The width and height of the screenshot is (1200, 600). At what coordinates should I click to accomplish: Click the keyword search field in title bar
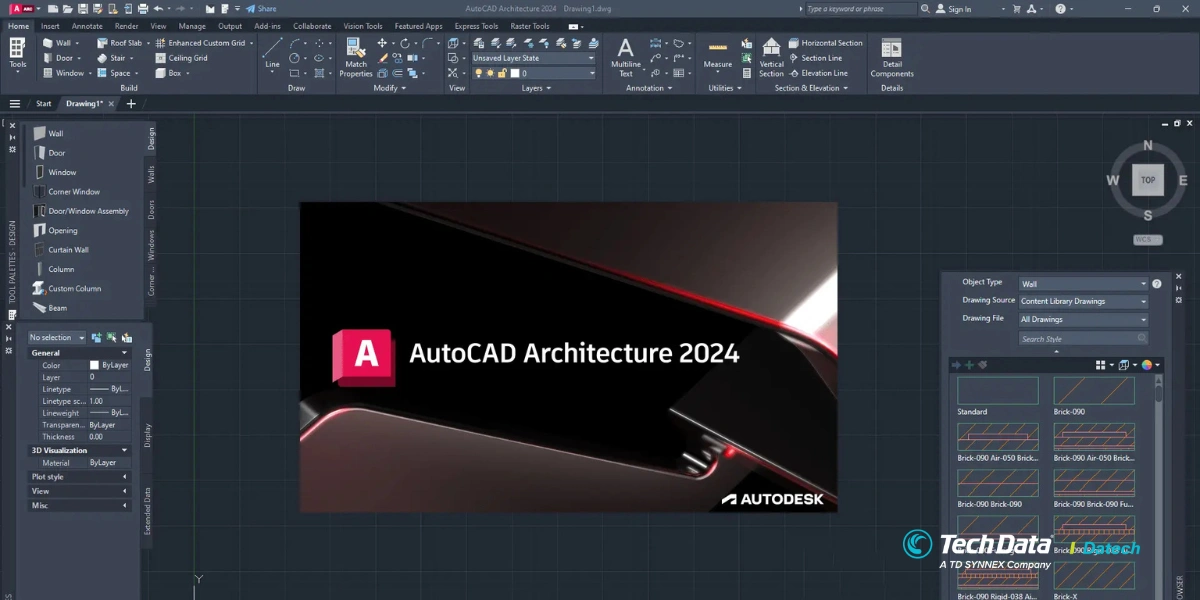tap(859, 9)
